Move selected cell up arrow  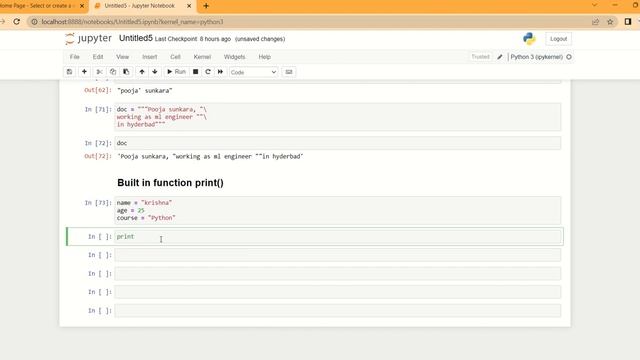[142, 72]
